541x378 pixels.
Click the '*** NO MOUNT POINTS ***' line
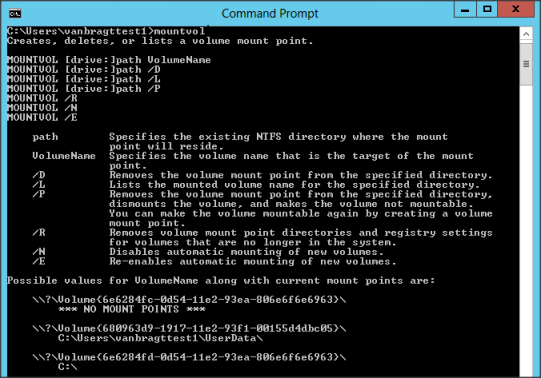pos(132,309)
